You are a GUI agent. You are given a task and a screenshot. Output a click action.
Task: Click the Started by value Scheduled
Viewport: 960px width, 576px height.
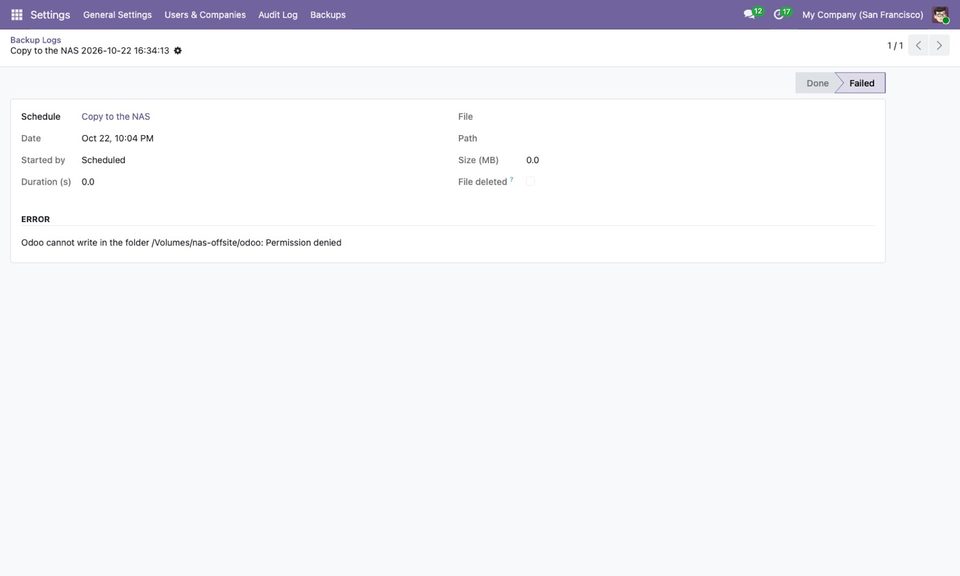click(103, 160)
